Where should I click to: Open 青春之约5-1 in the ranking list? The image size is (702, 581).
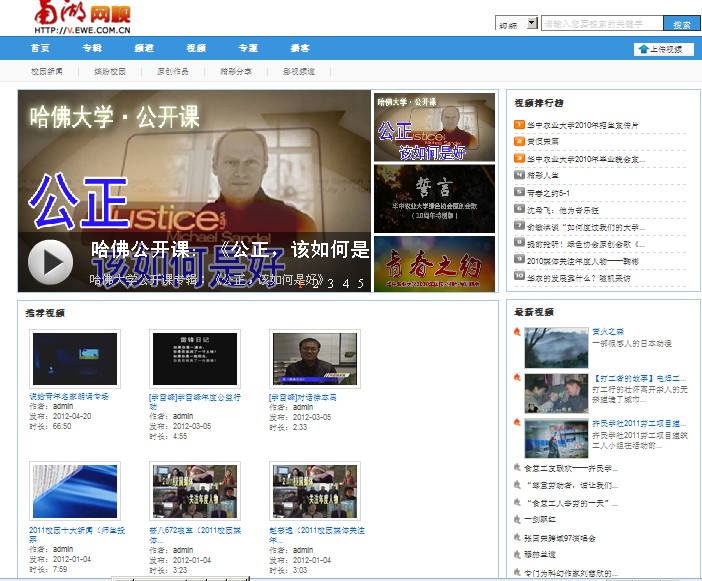548,193
